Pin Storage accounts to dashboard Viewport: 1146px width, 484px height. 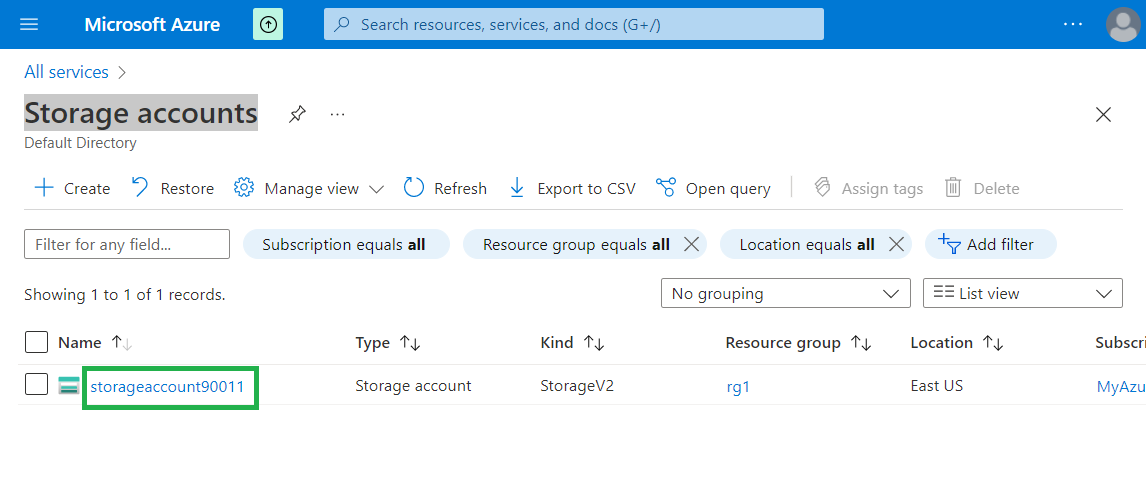click(x=297, y=115)
